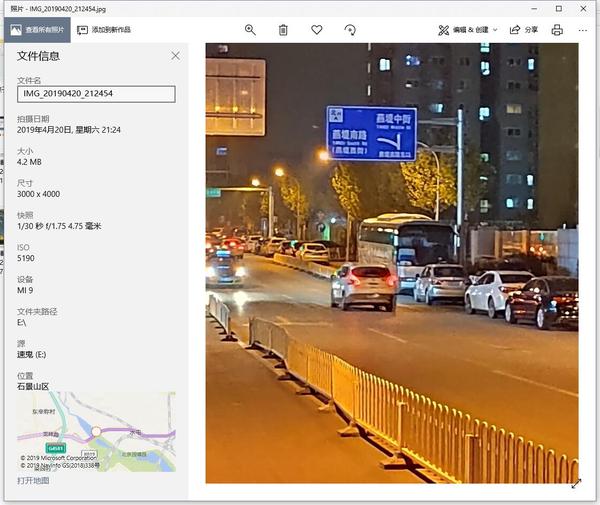Rotate the photo with rotate icon
600x505 pixels.
click(x=350, y=30)
